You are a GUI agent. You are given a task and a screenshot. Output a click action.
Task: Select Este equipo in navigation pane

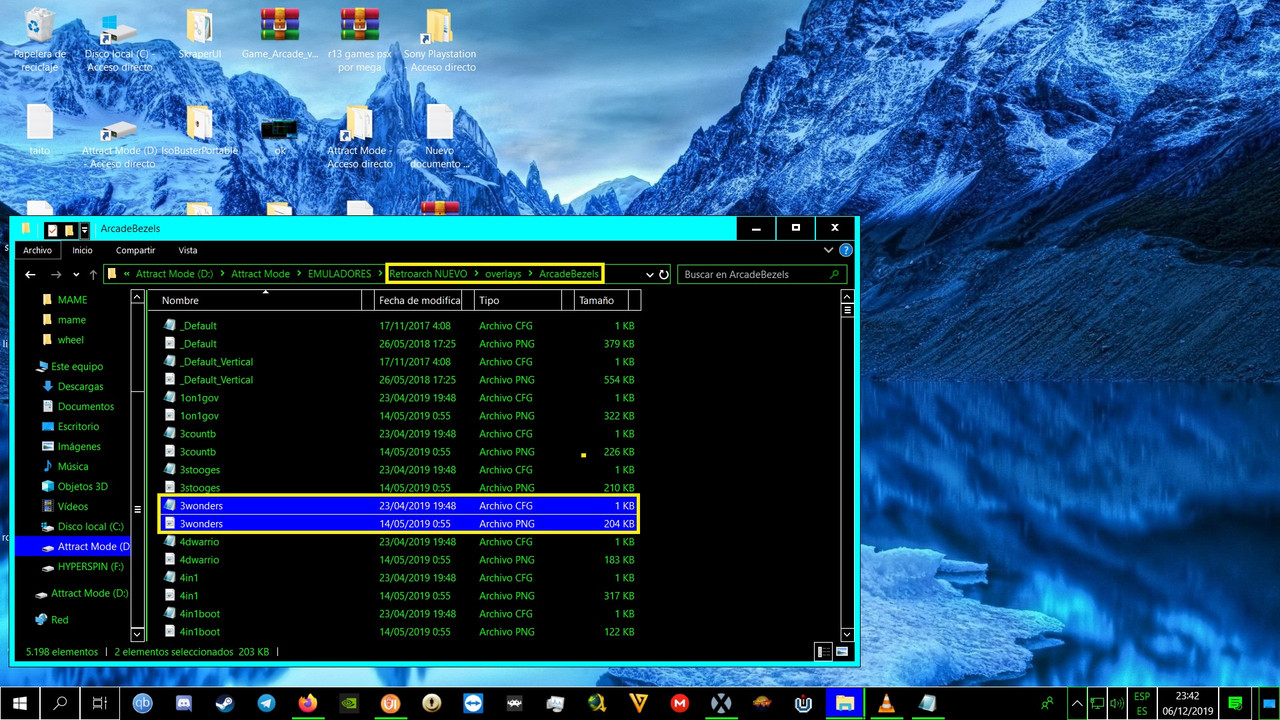tap(76, 367)
